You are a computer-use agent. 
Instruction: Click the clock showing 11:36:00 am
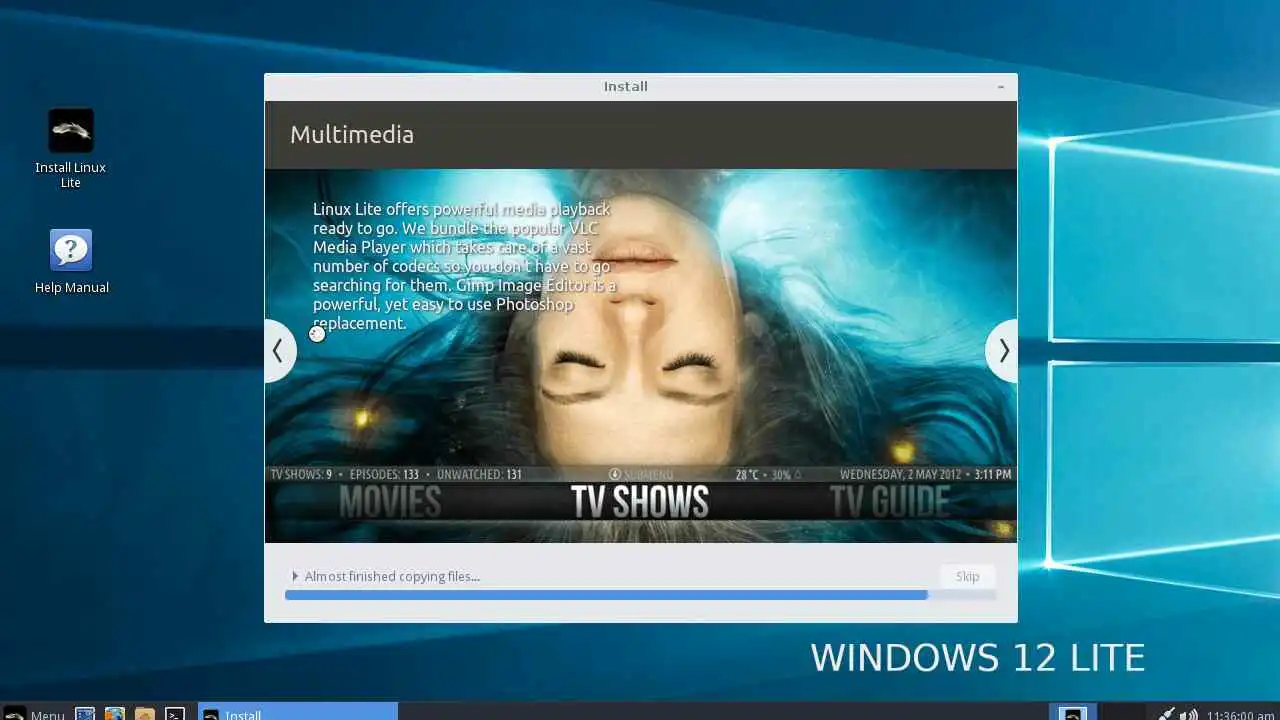tap(1240, 714)
